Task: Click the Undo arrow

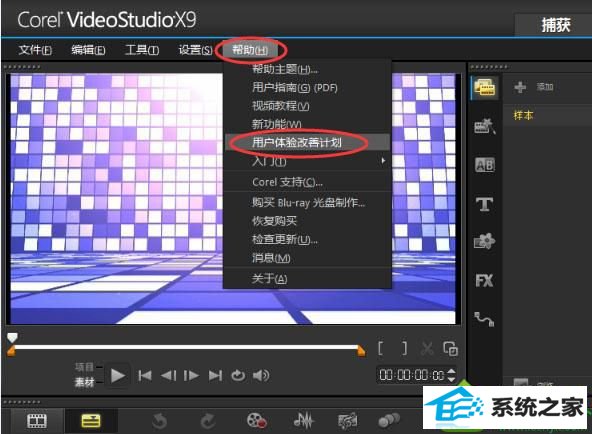Action: pos(159,421)
